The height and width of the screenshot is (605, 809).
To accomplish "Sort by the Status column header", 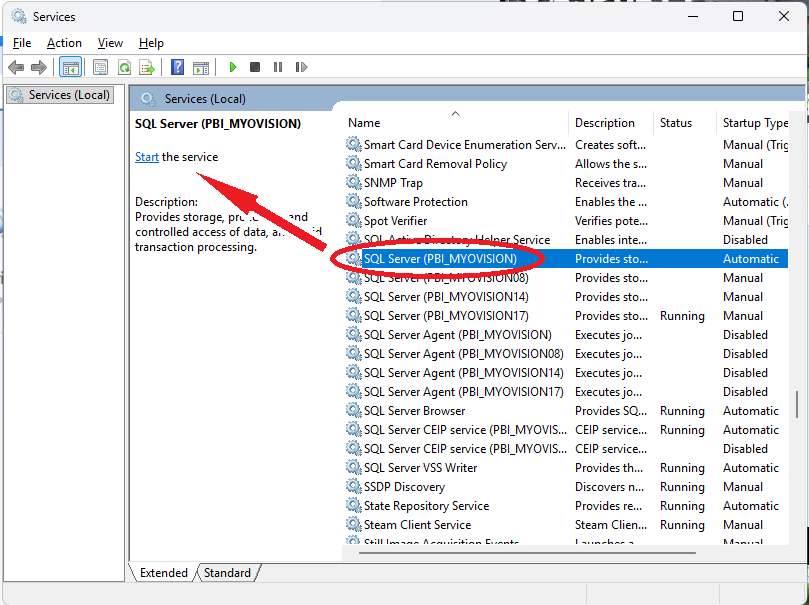I will [x=685, y=123].
